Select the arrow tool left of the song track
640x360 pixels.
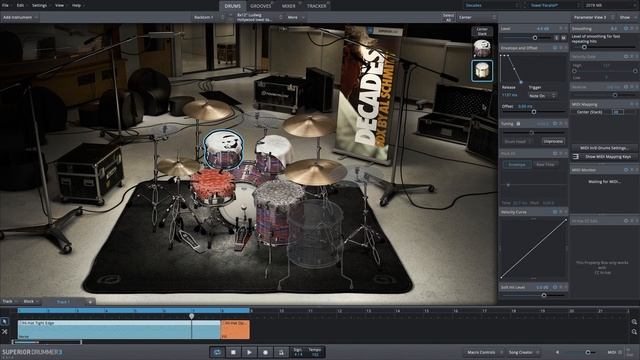[x=4, y=322]
